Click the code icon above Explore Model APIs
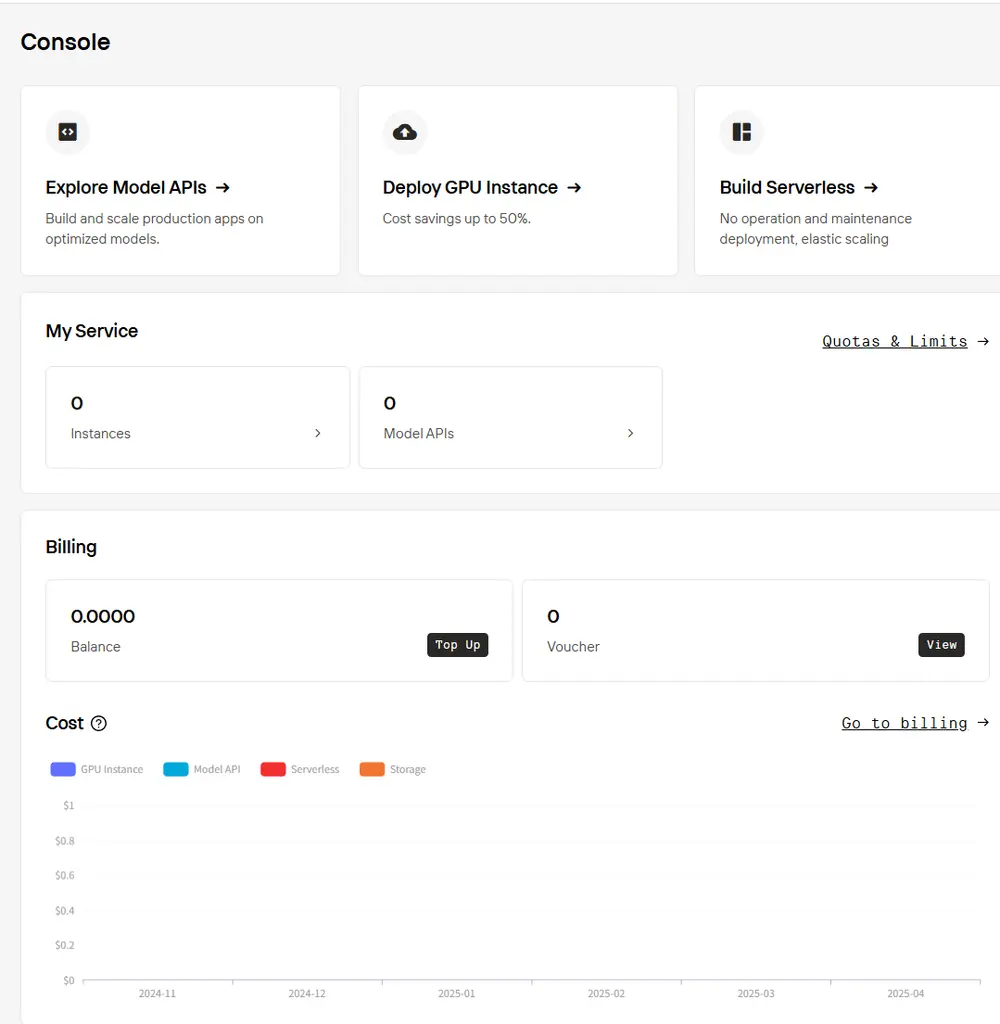 pos(68,132)
